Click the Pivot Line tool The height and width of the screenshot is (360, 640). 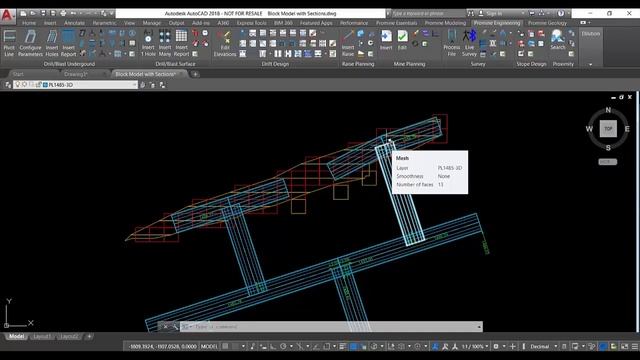click(x=9, y=43)
